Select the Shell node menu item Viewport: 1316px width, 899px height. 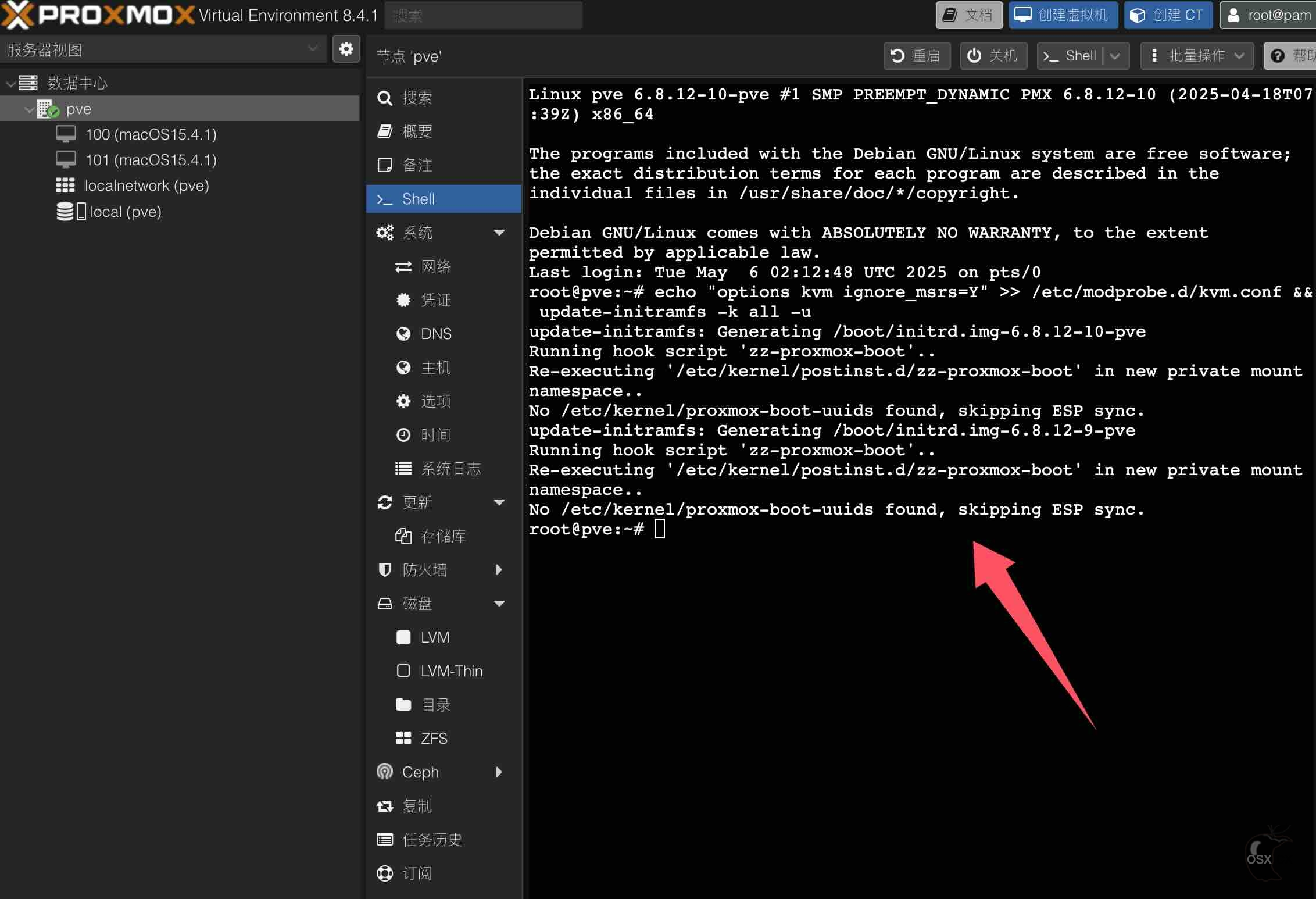click(444, 199)
